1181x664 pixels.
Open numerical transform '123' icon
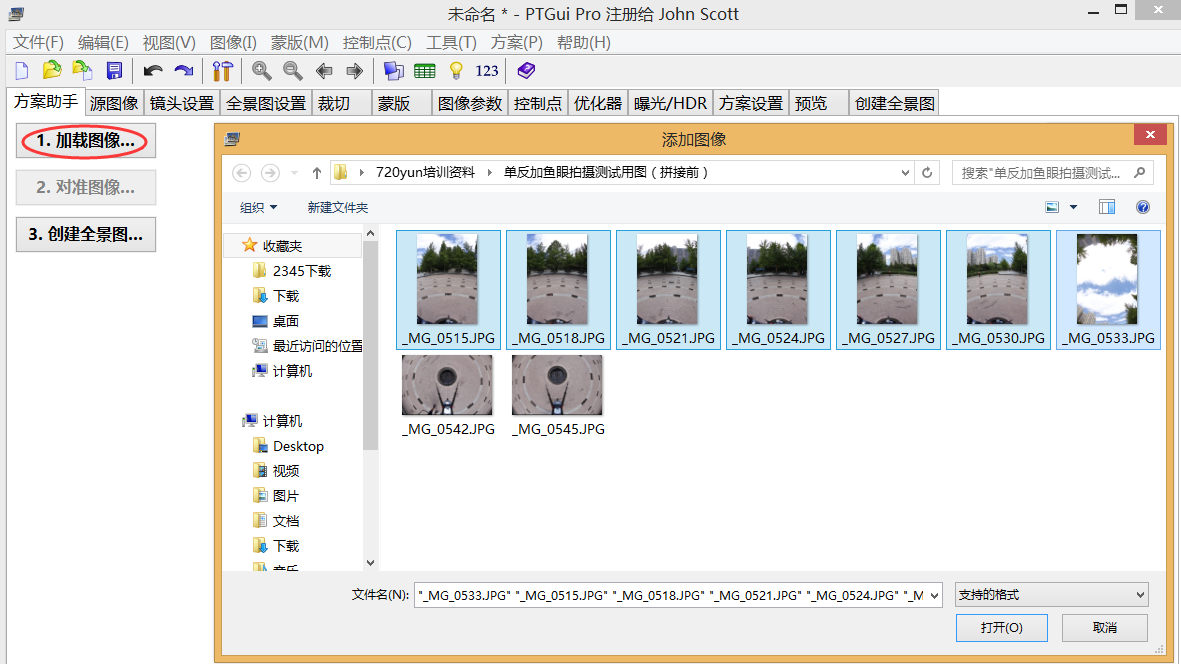[487, 70]
